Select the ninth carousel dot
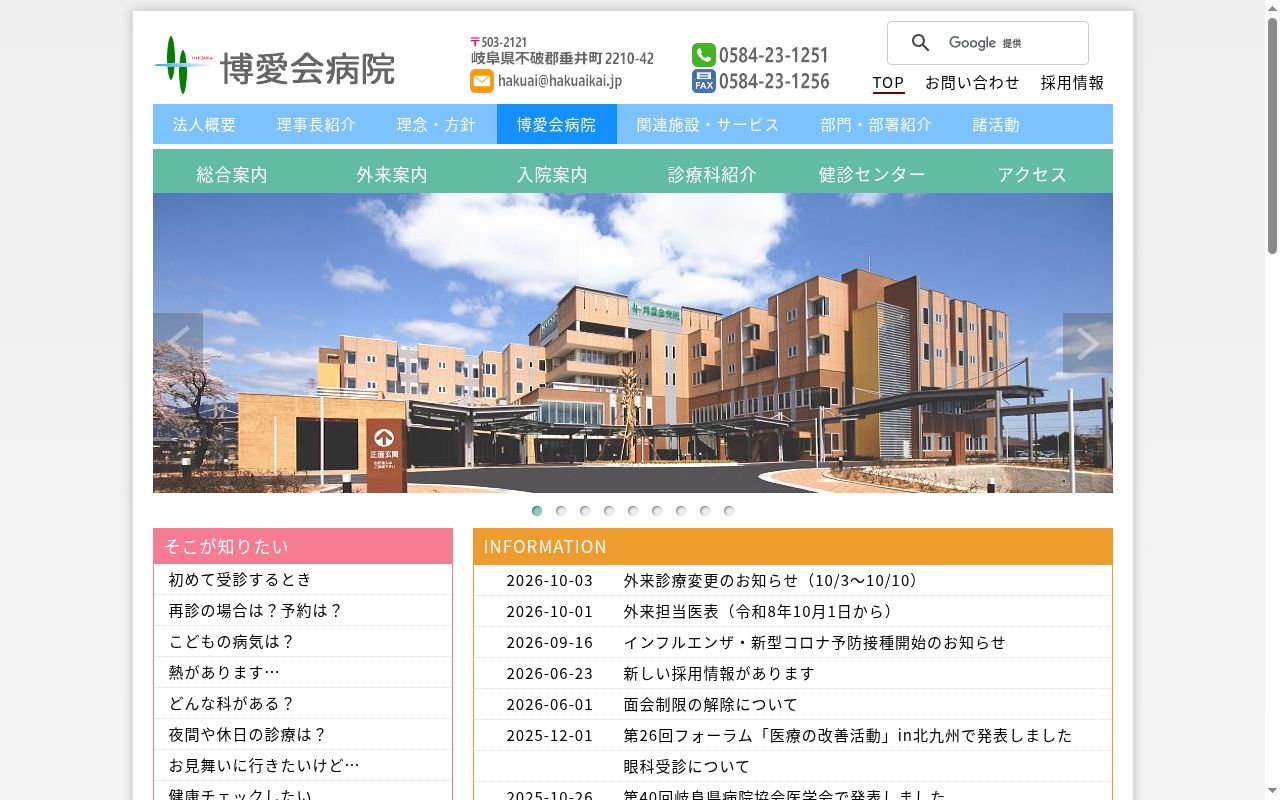This screenshot has height=800, width=1280. coord(729,511)
